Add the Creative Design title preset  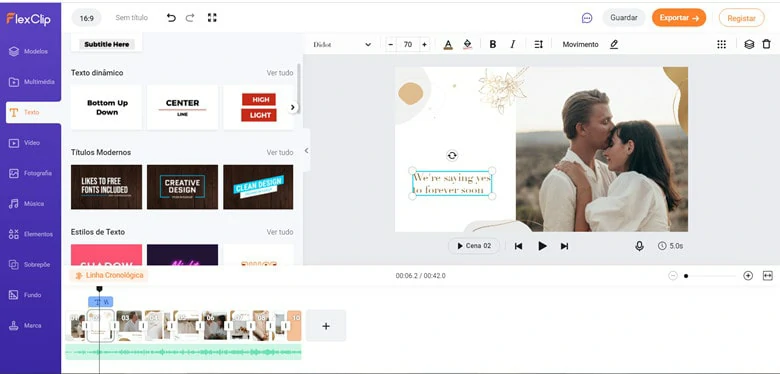[x=183, y=187]
